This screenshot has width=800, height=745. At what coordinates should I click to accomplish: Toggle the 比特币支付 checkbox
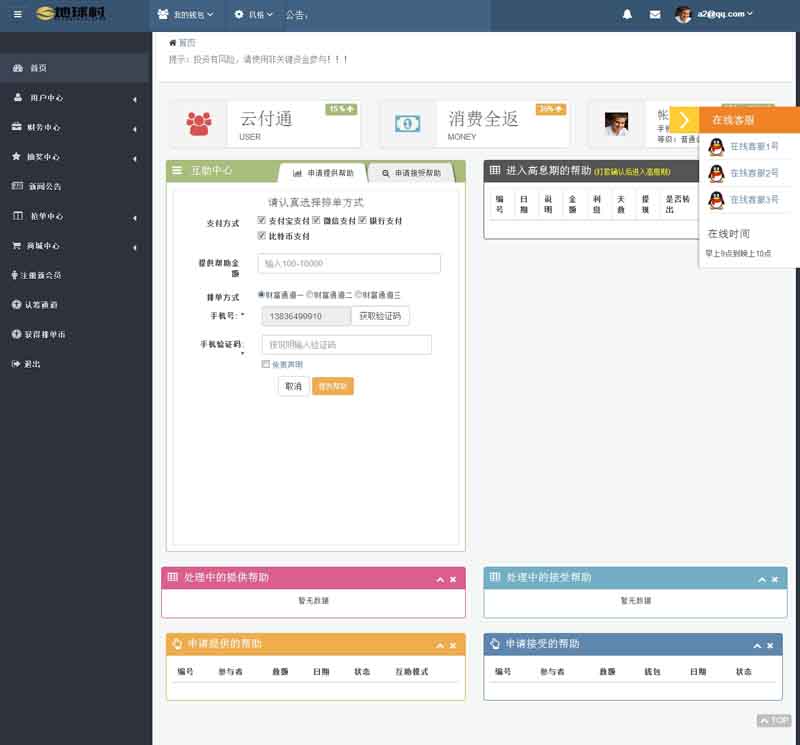(262, 235)
